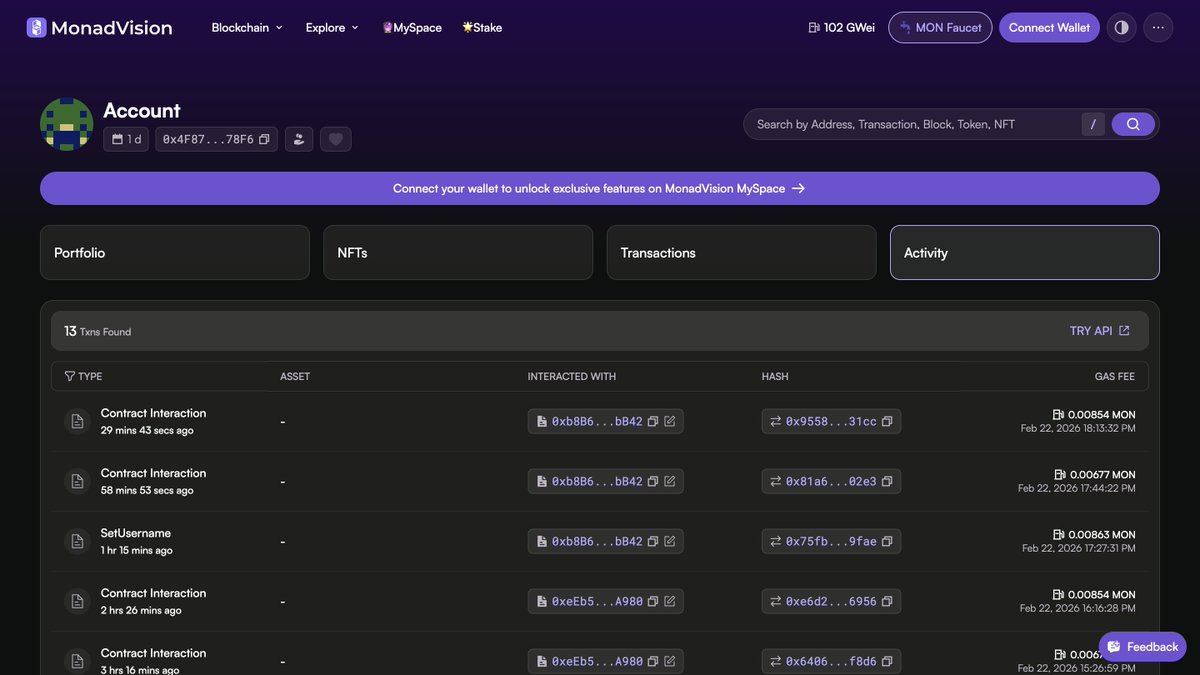Image resolution: width=1200 pixels, height=675 pixels.
Task: Click the '13 Txns Found' count
Action: coord(98,331)
